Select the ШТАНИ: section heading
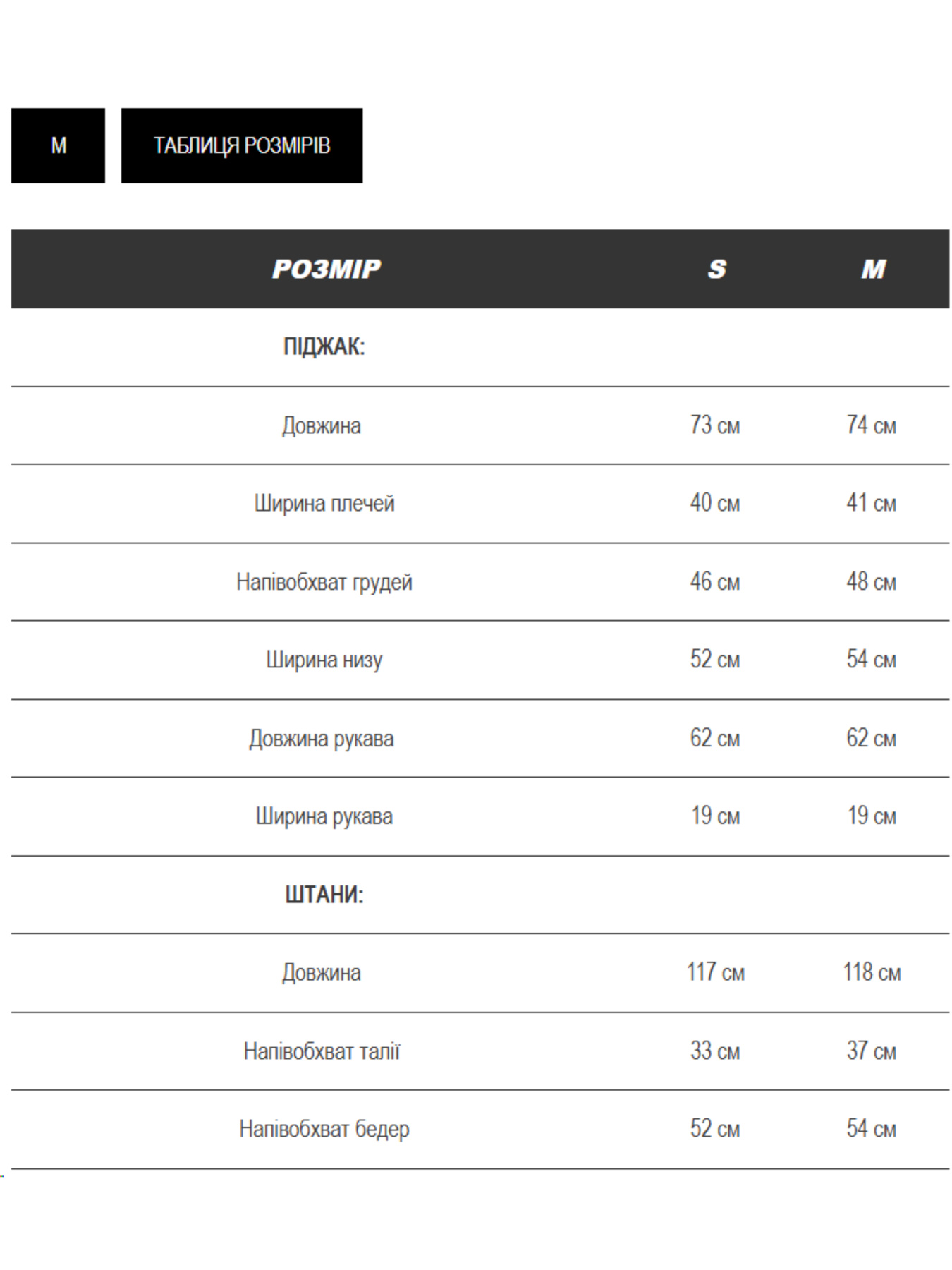The image size is (952, 1270). (x=324, y=895)
